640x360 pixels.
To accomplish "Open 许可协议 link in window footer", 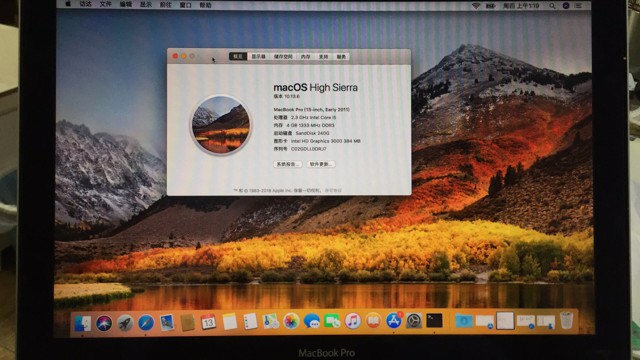I will (333, 191).
